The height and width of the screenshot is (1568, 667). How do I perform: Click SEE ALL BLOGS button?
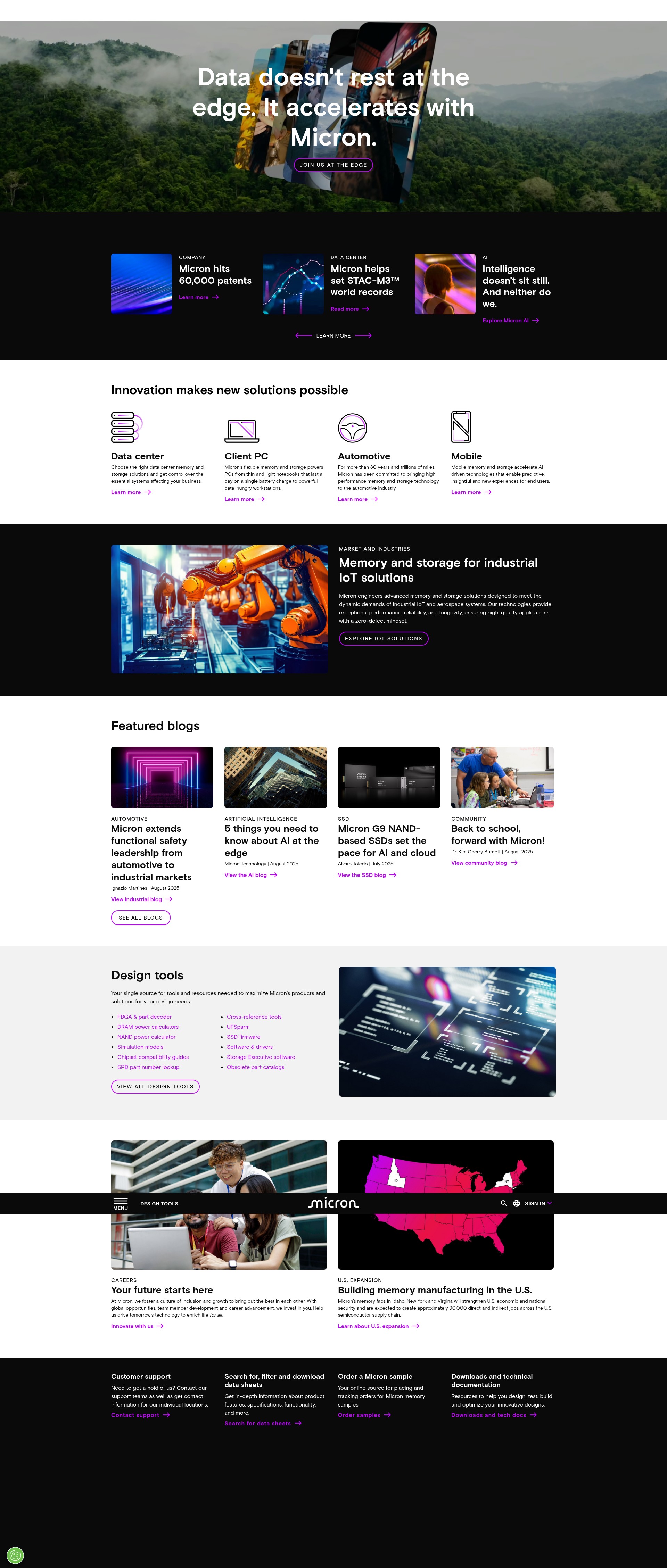pos(141,917)
